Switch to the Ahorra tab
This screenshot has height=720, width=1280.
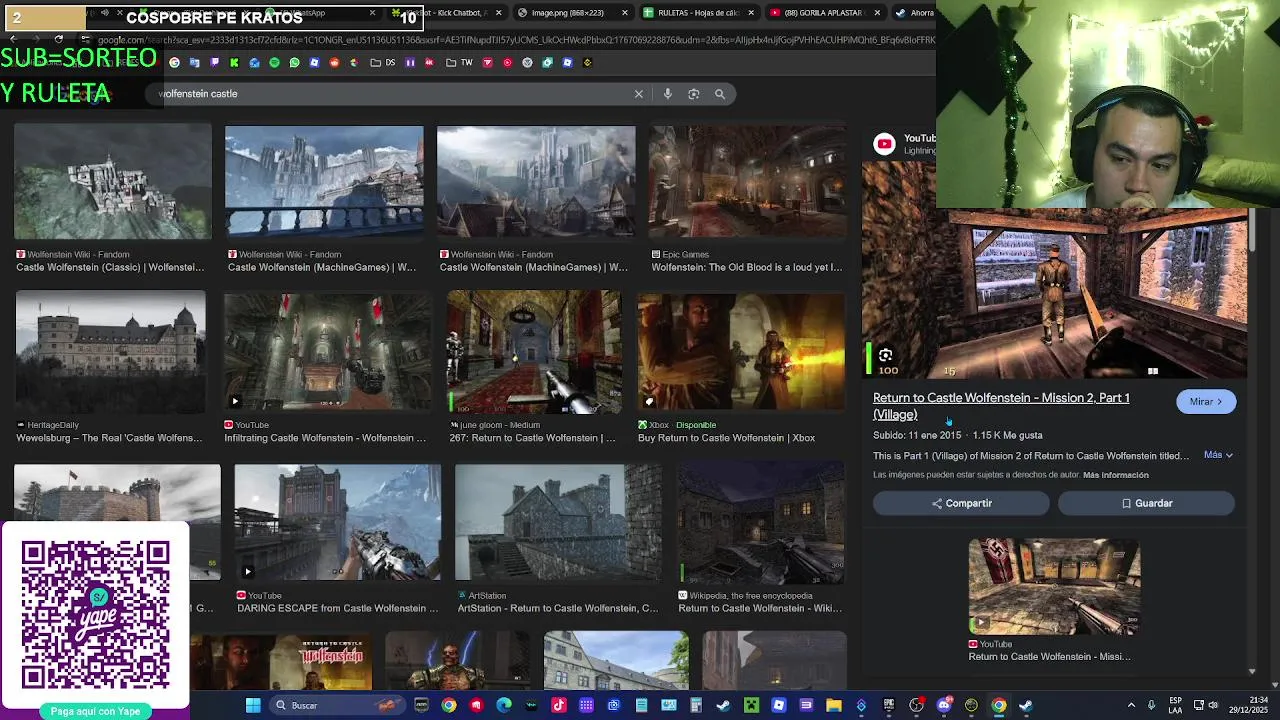pyautogui.click(x=915, y=13)
